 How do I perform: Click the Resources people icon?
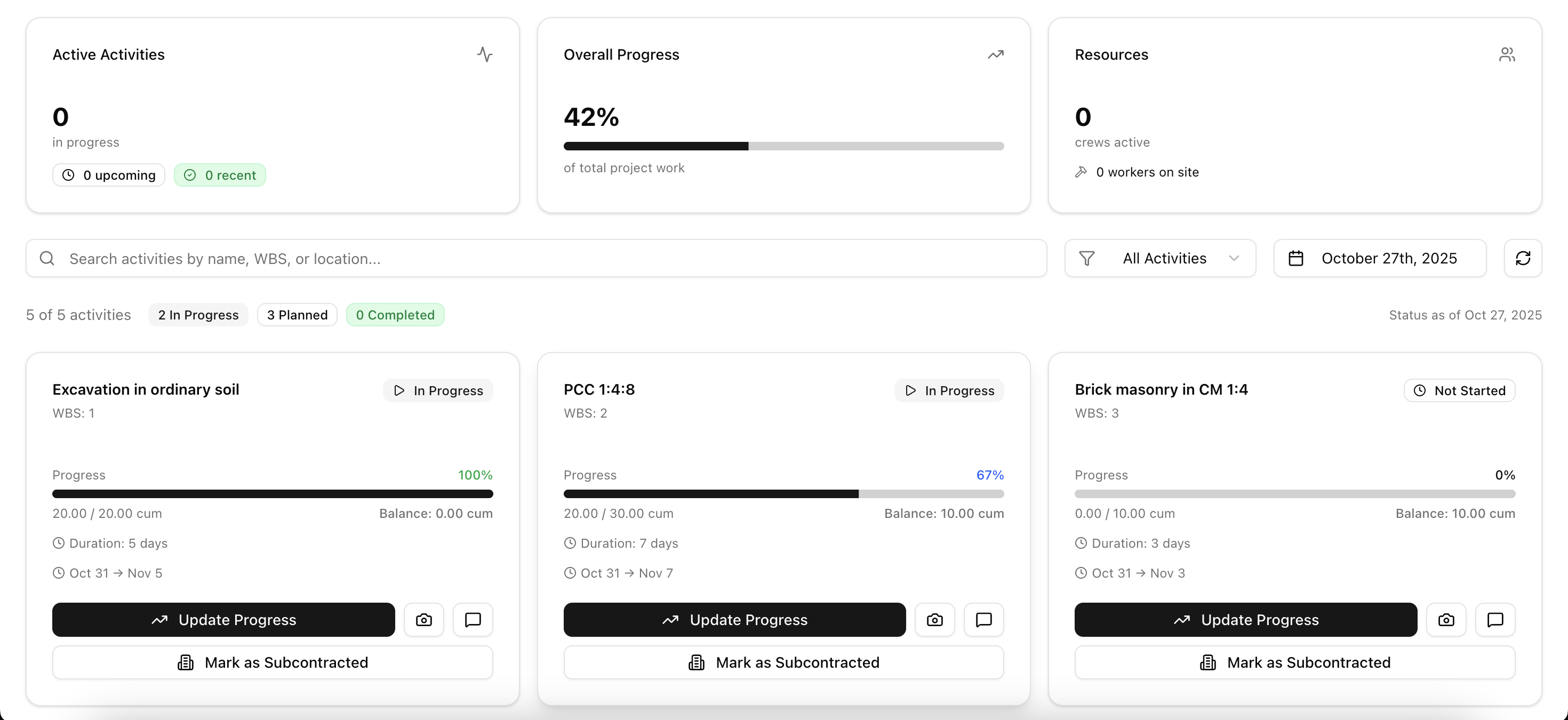click(1507, 55)
